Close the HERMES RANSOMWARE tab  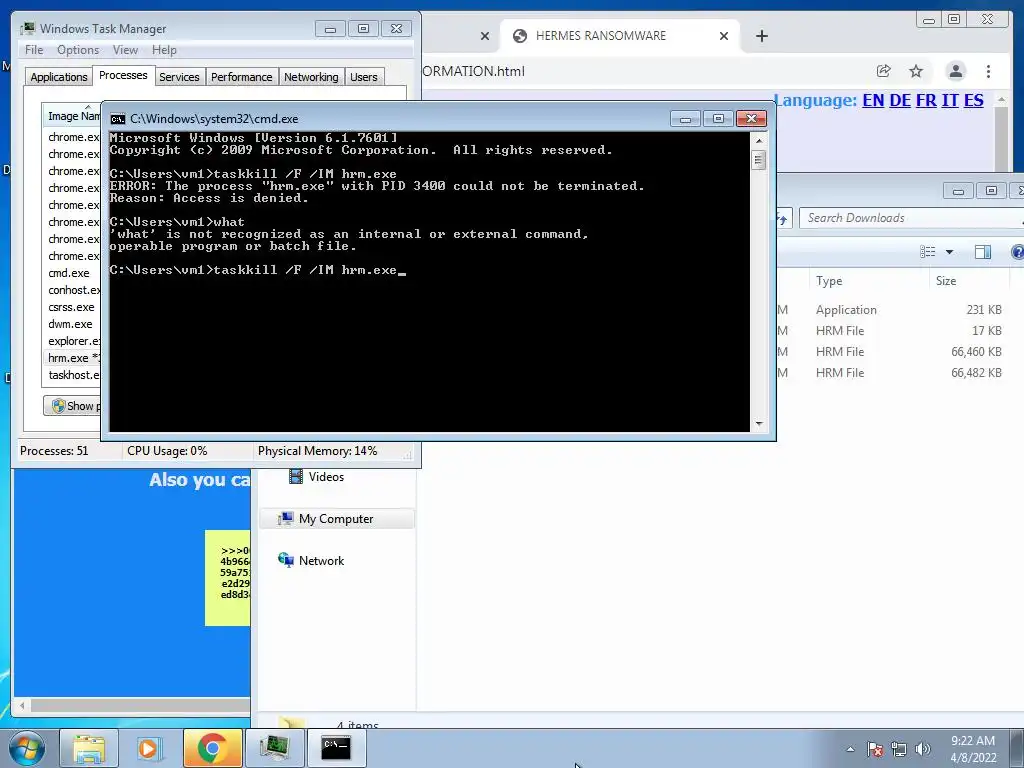[724, 36]
